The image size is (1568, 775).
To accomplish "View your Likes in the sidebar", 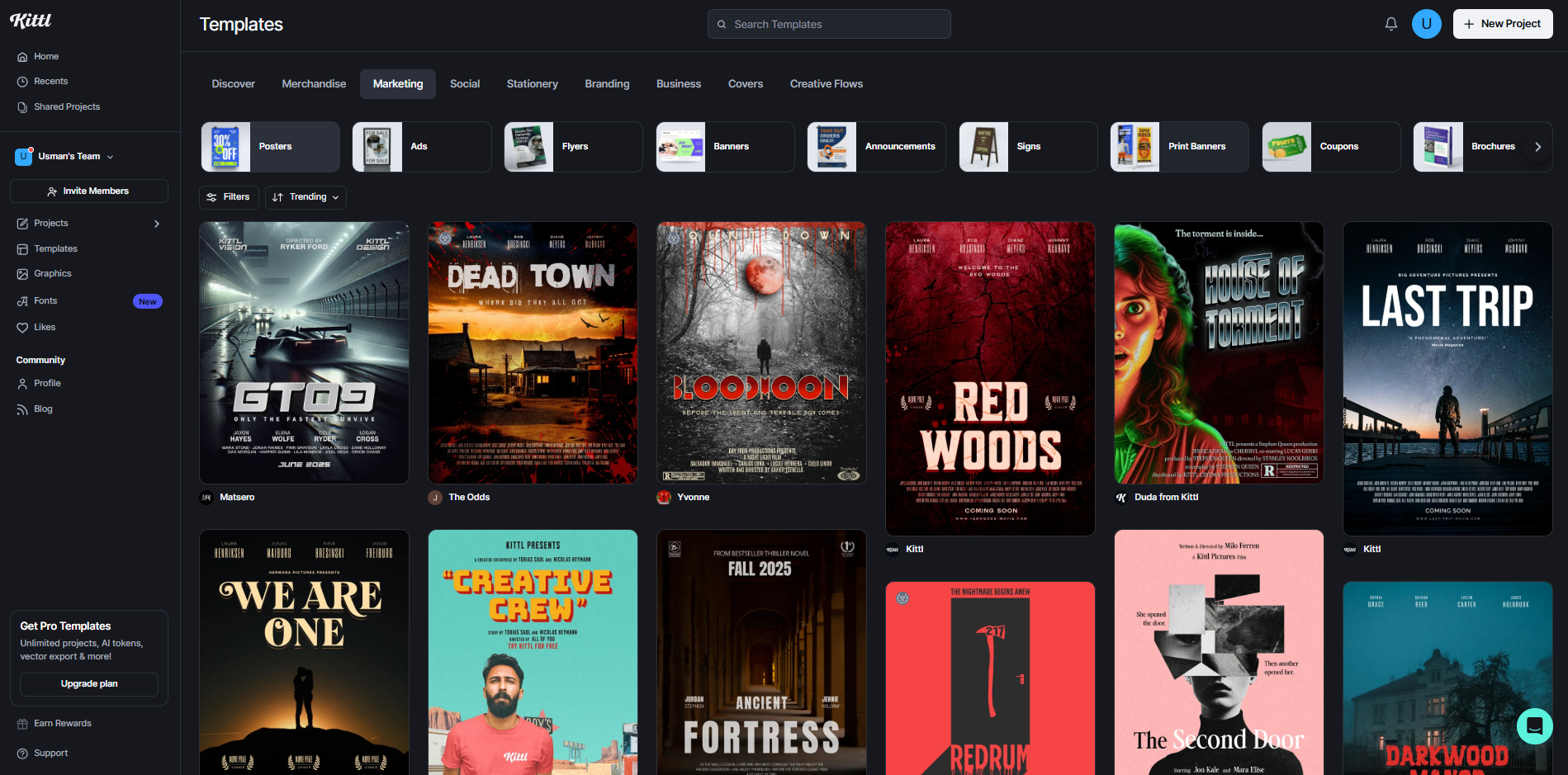I will coord(43,327).
